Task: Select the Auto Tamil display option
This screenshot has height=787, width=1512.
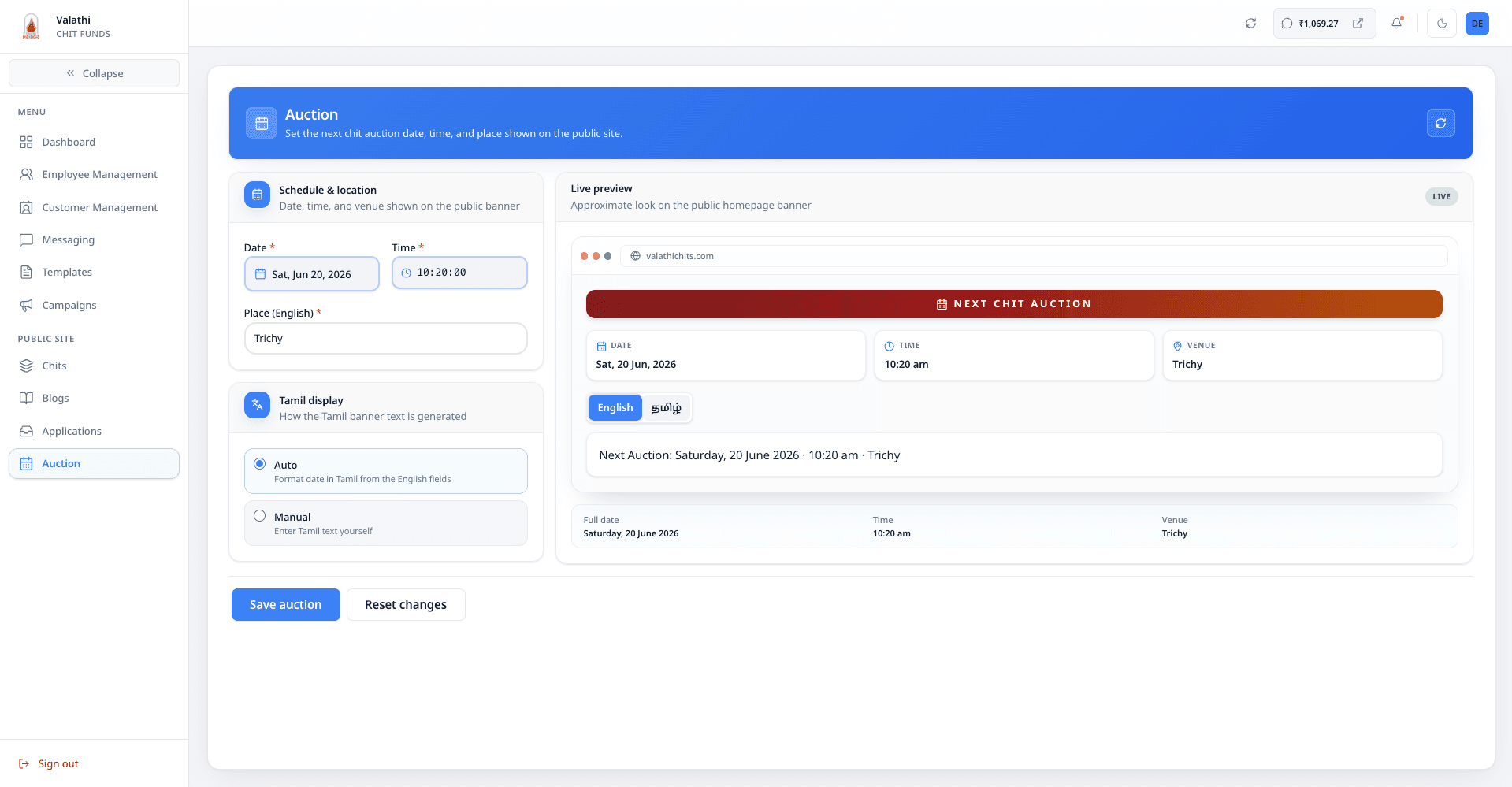Action: point(385,471)
